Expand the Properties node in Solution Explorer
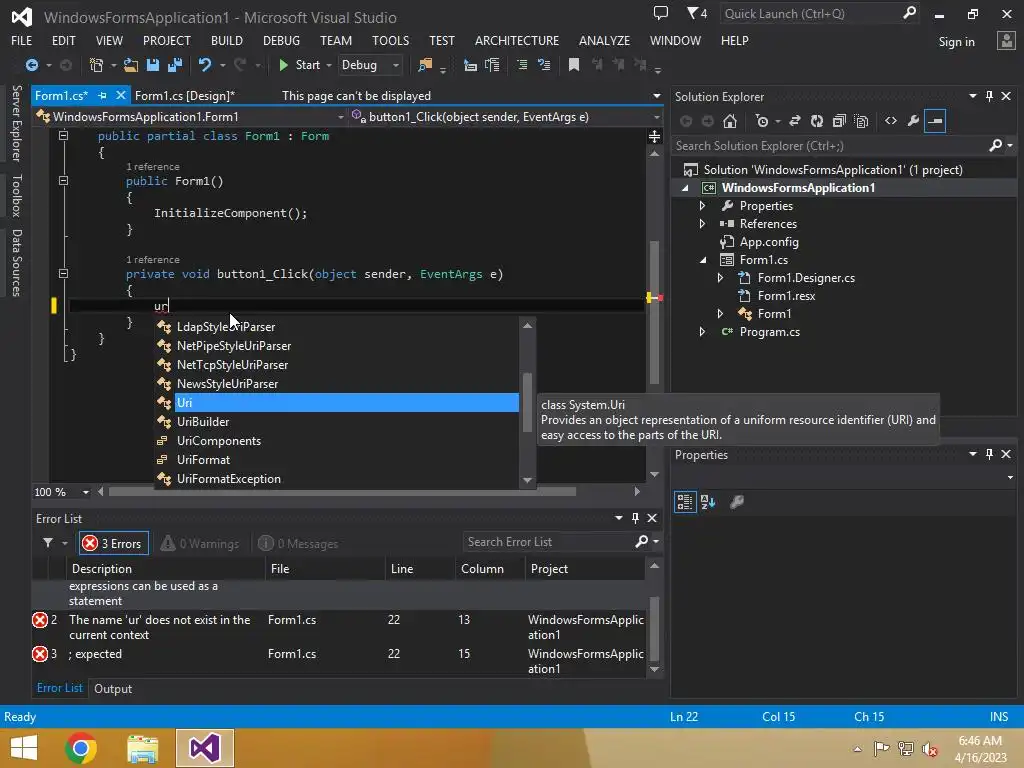The image size is (1024, 768). point(703,206)
